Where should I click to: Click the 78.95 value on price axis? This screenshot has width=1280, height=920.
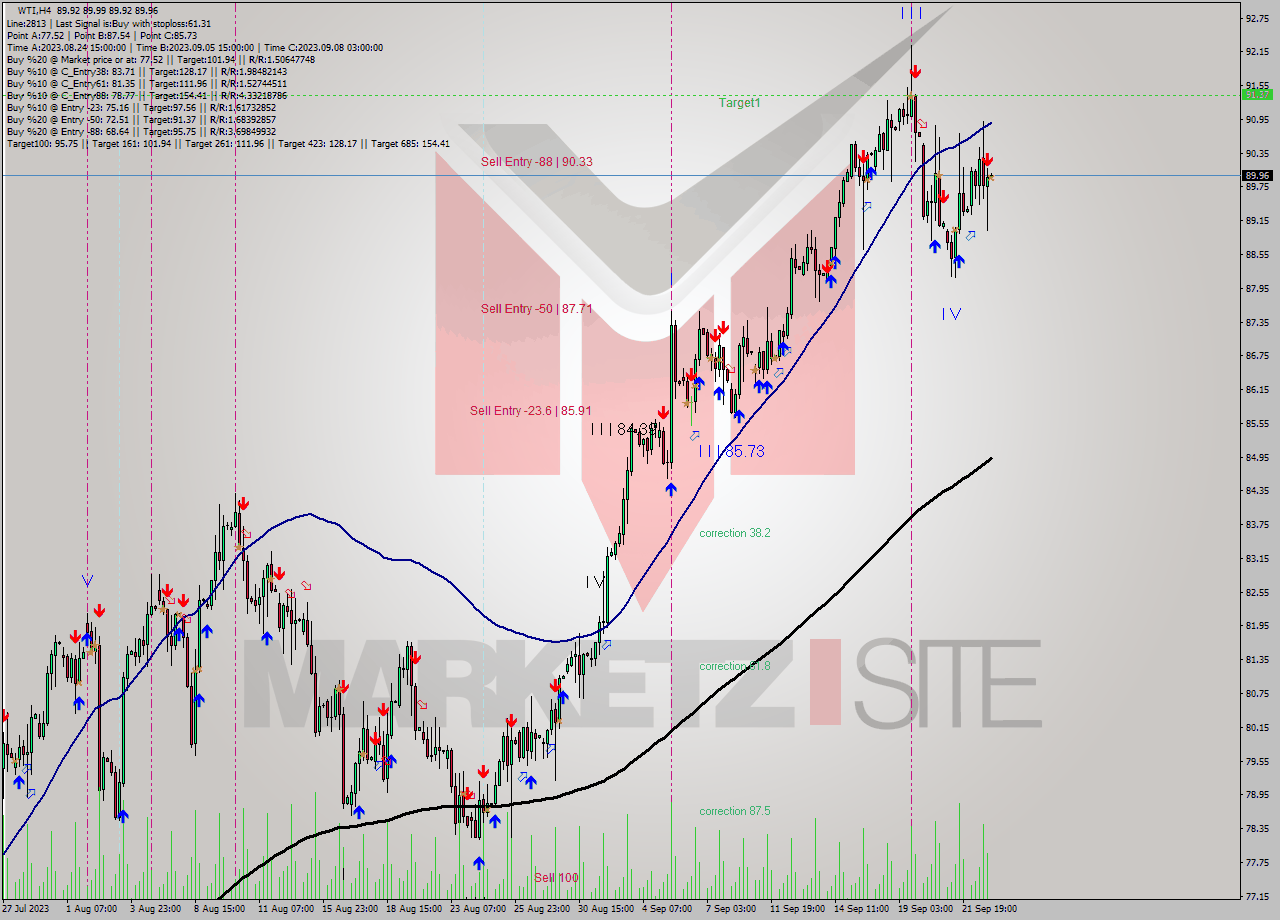(1256, 795)
